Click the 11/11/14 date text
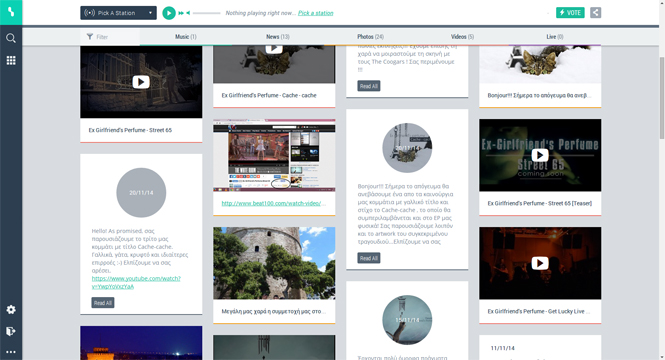This screenshot has height=360, width=665. 503,348
